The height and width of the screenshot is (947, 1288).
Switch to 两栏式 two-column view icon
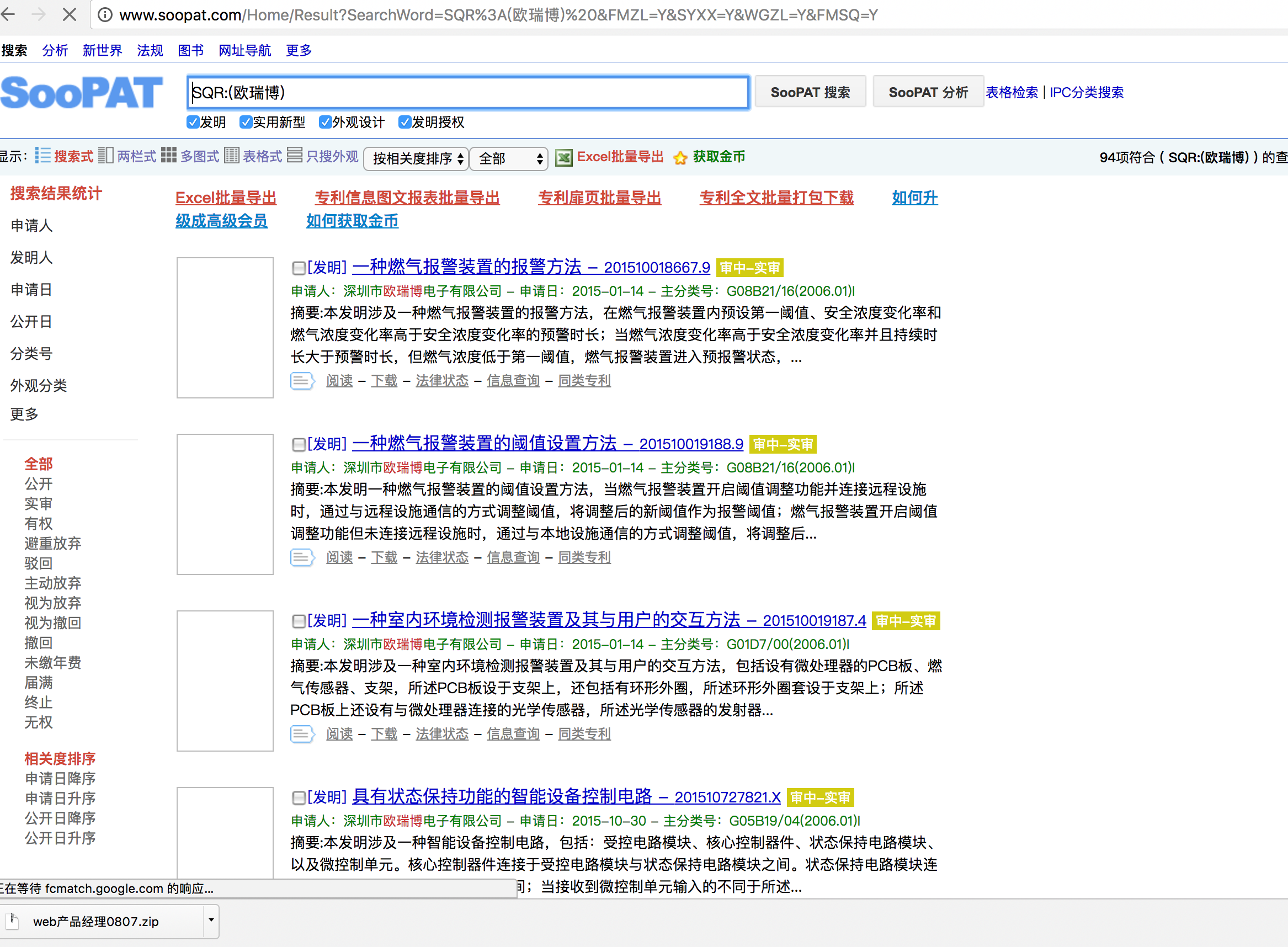click(x=105, y=155)
